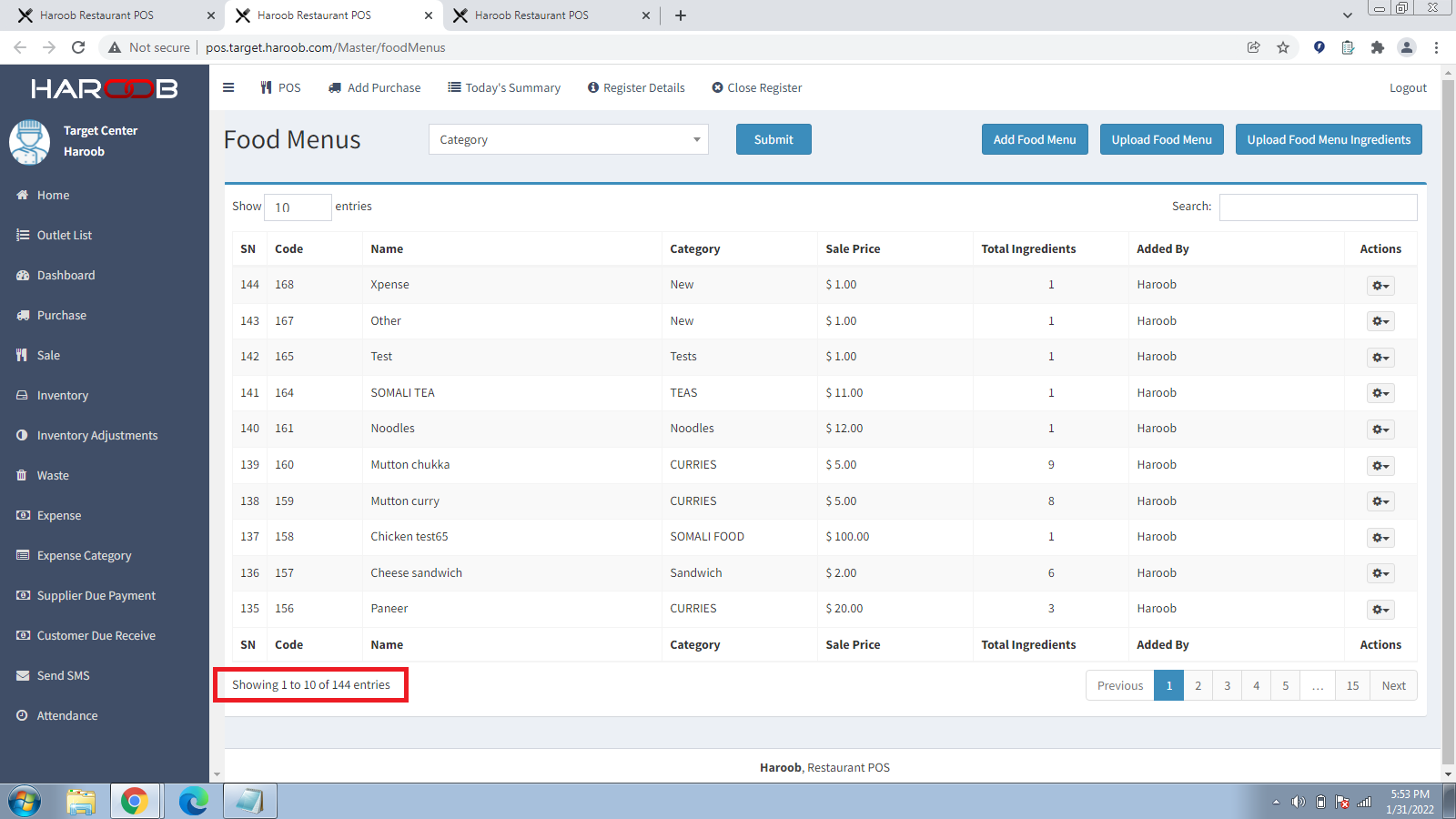This screenshot has height=819, width=1456.
Task: Open Inventory Adjustments in the sidebar
Action: click(105, 435)
